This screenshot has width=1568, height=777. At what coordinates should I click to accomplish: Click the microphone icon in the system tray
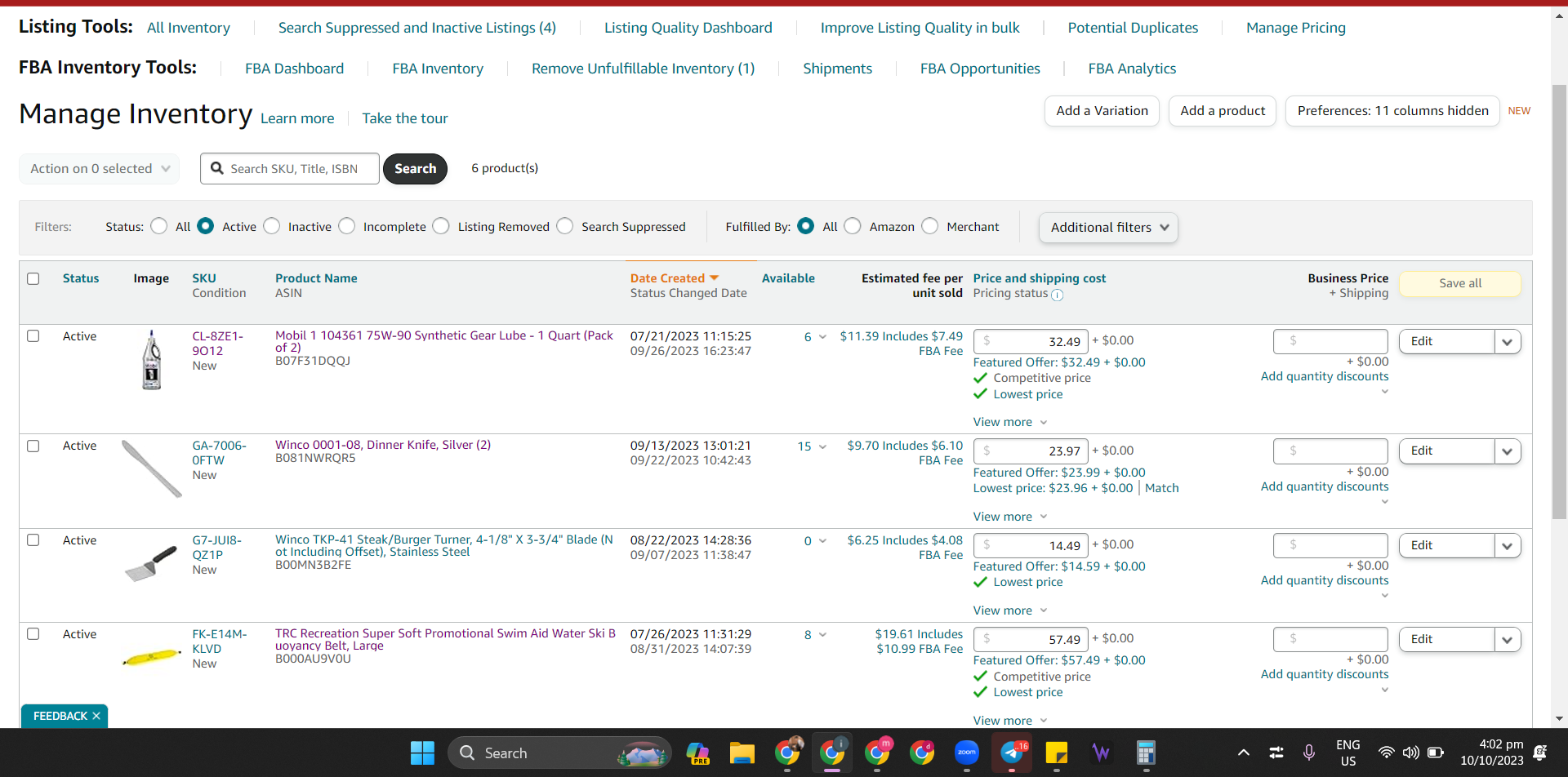(x=1309, y=753)
